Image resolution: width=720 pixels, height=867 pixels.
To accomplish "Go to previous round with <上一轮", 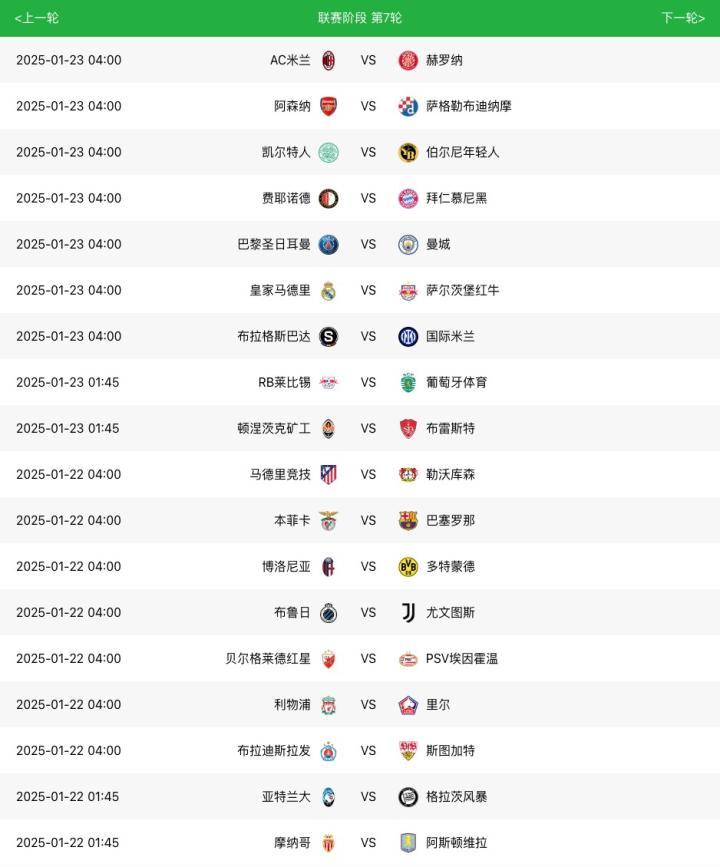I will tap(37, 18).
